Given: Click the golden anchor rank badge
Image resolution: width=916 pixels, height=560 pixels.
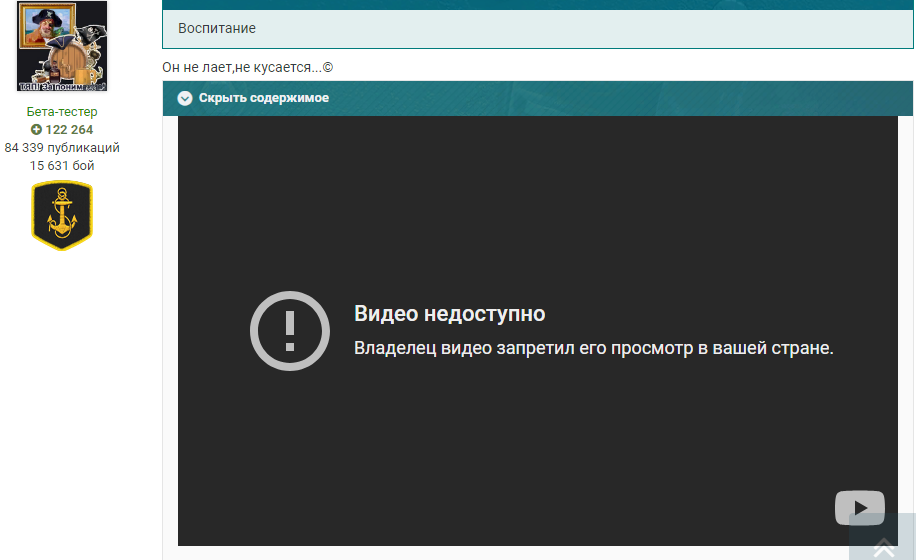Looking at the screenshot, I should coord(62,215).
